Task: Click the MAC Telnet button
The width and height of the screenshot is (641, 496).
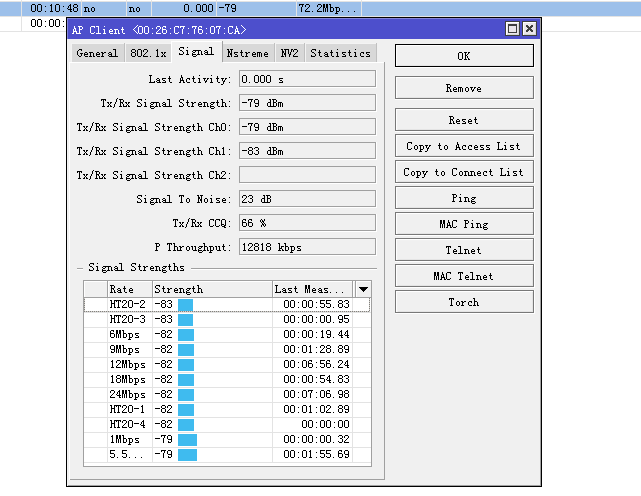Action: [464, 276]
